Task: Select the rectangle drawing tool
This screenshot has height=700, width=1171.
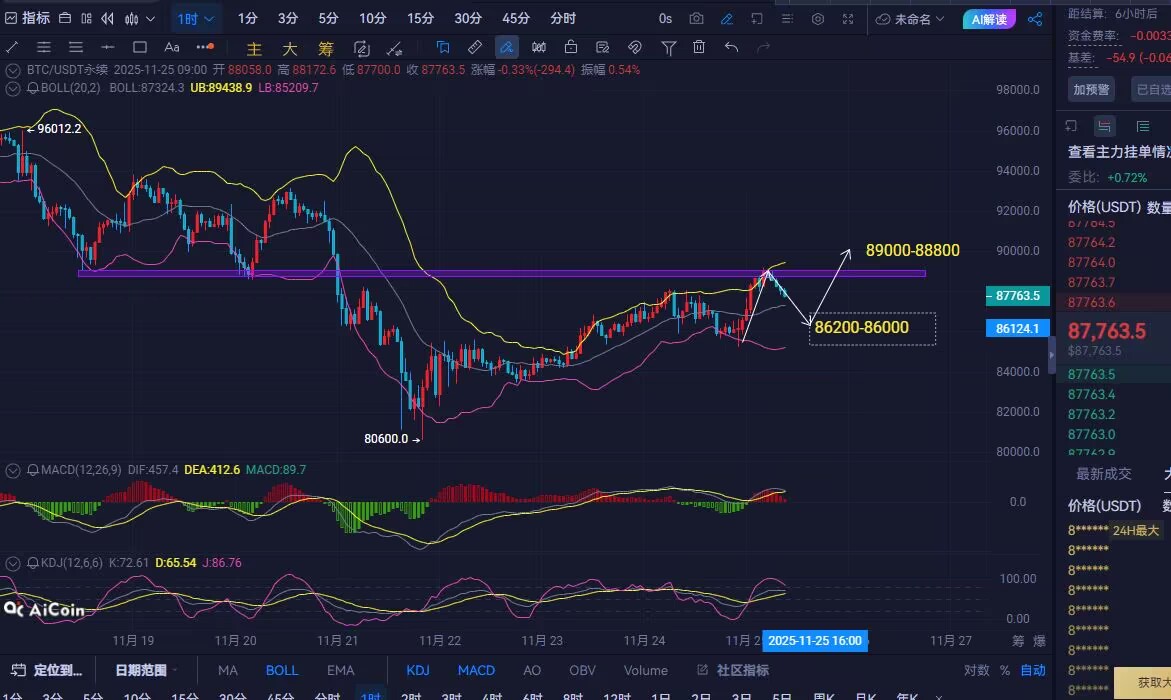Action: tap(140, 47)
